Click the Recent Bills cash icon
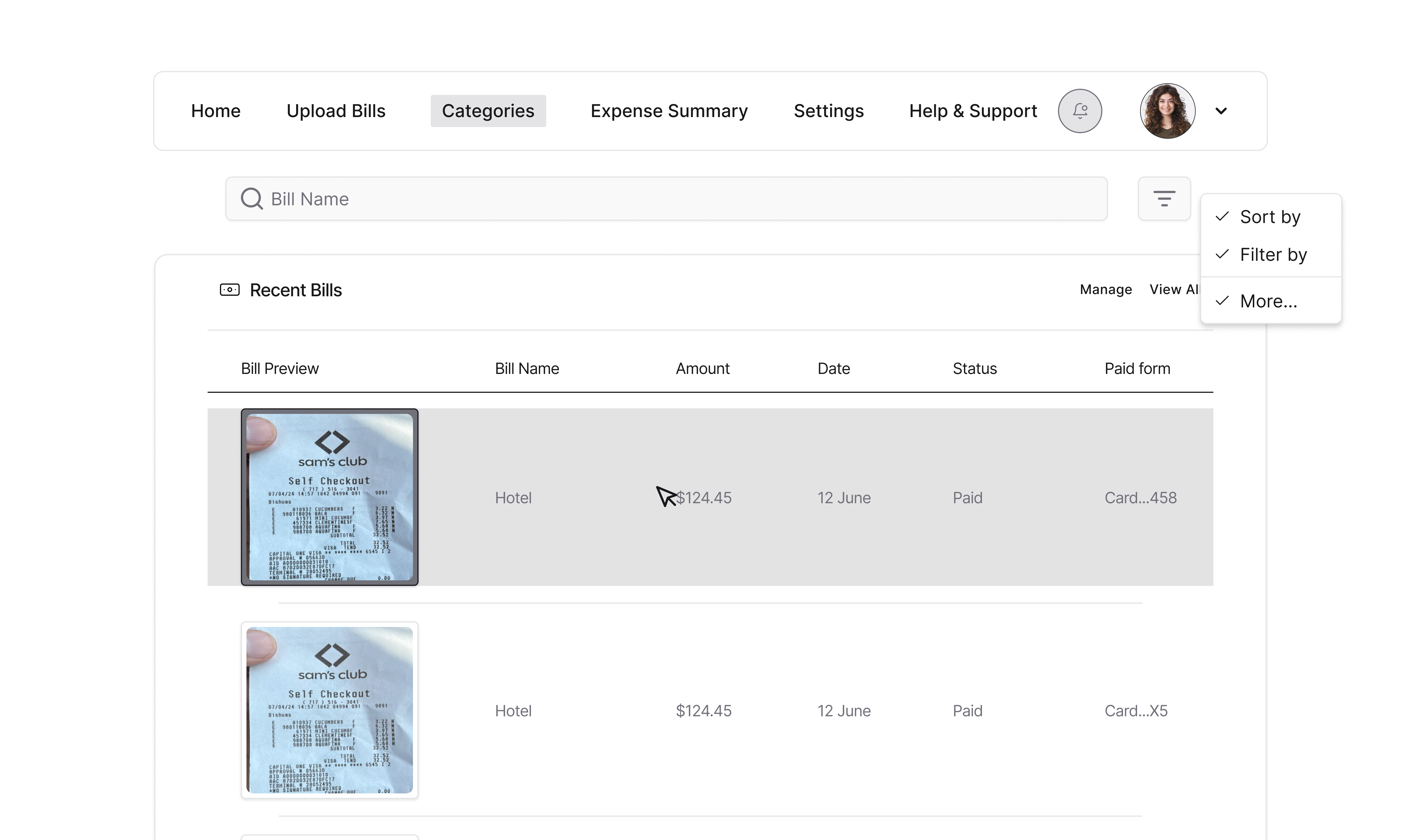Screen dimensions: 1421x840 pos(229,290)
